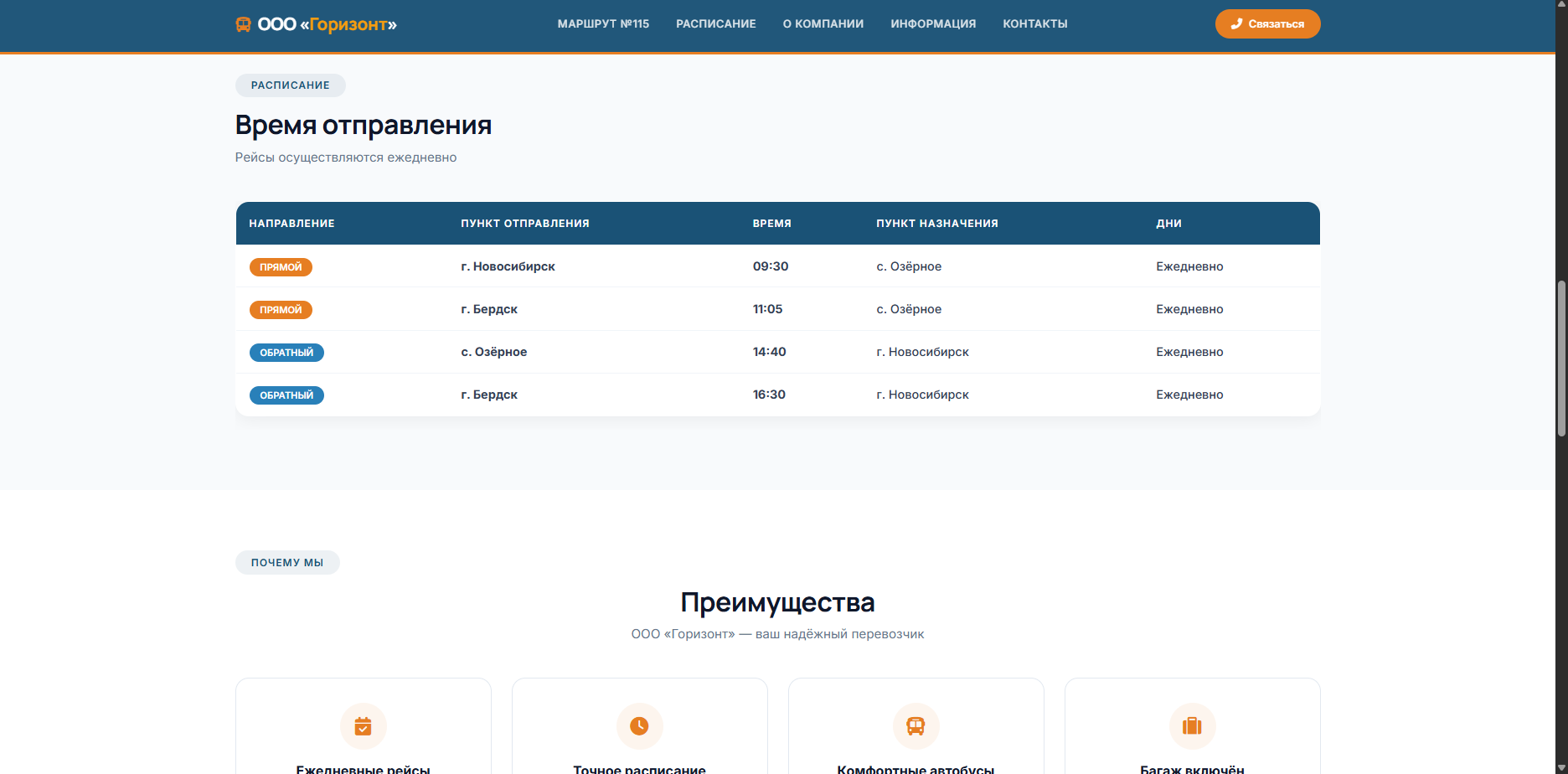Click ОБРАТНЫЙ badge in the 16:30 row
The height and width of the screenshot is (774, 1568).
tap(286, 395)
